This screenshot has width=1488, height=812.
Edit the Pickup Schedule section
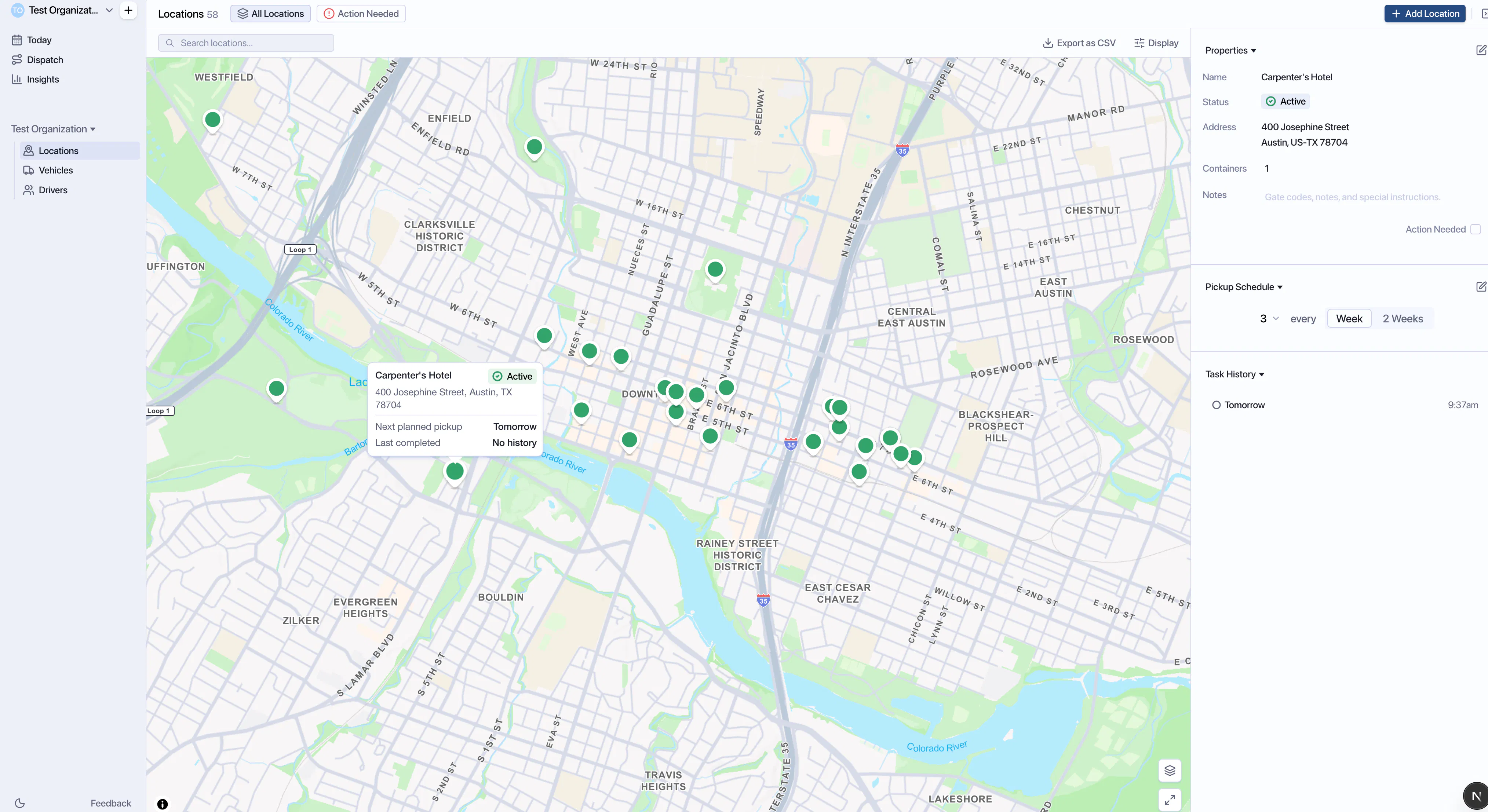[x=1481, y=286]
